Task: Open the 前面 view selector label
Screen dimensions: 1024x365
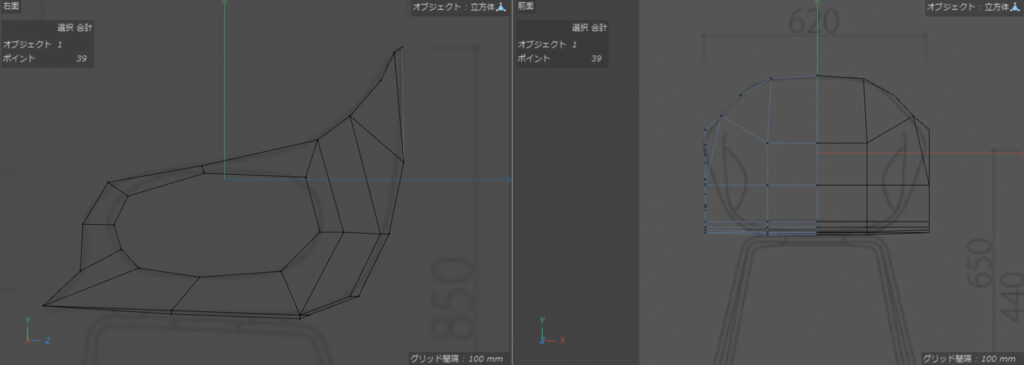Action: (x=526, y=6)
